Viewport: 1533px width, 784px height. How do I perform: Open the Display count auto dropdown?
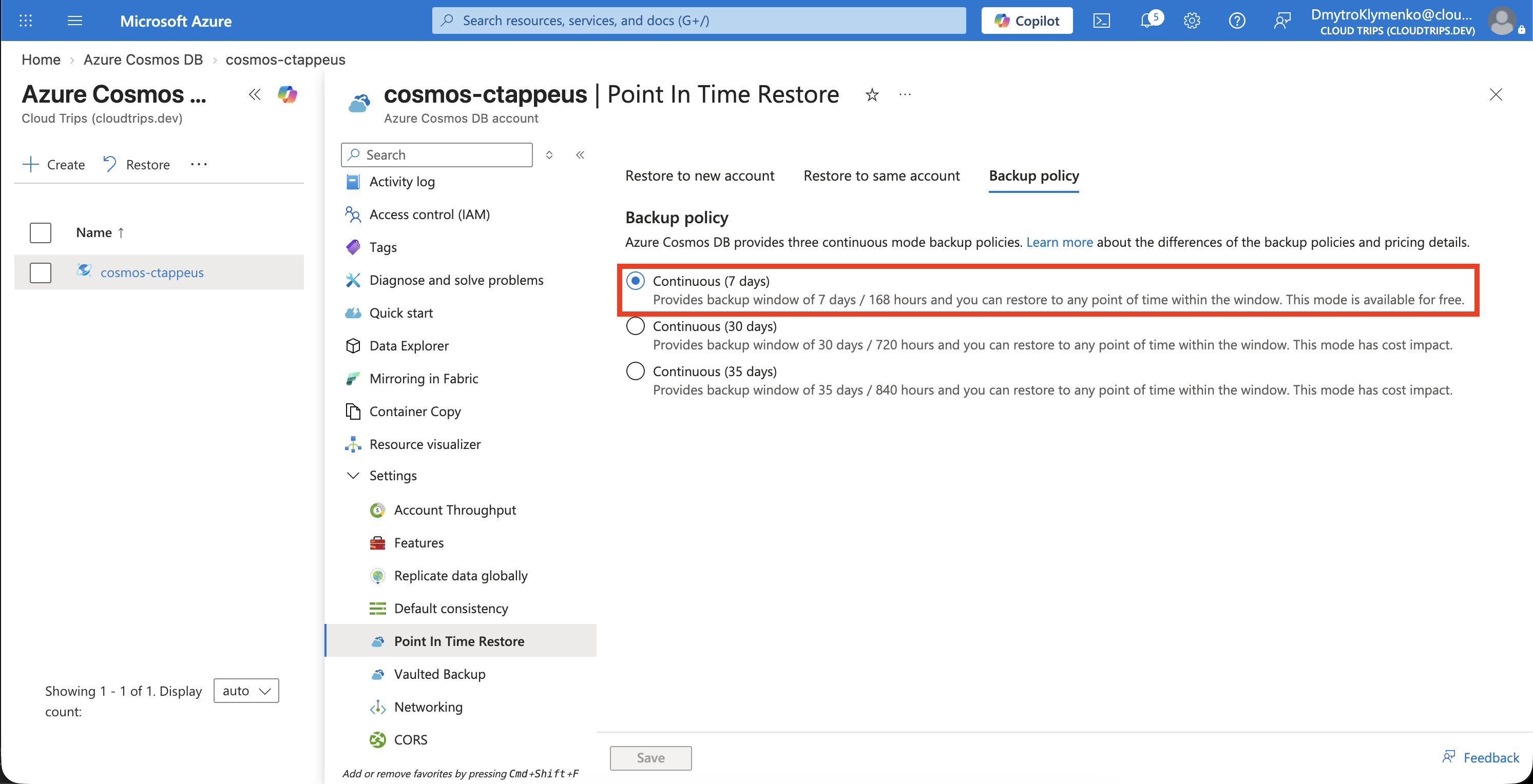pos(246,691)
